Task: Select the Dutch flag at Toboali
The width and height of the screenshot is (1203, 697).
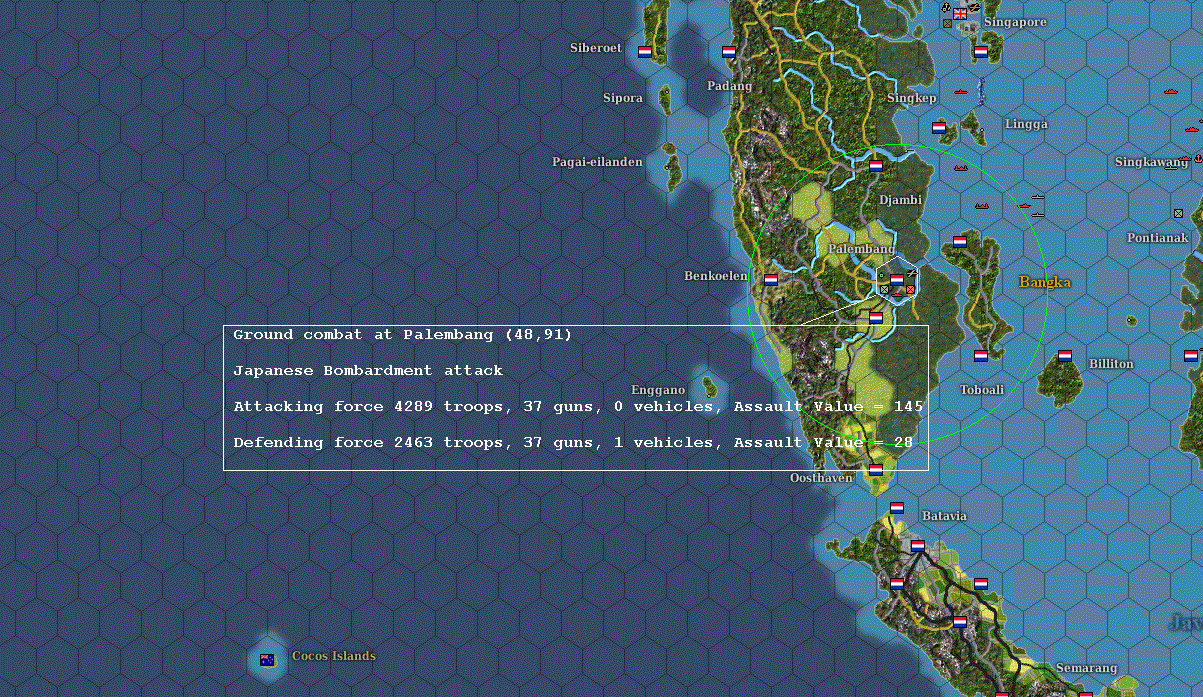Action: click(981, 356)
